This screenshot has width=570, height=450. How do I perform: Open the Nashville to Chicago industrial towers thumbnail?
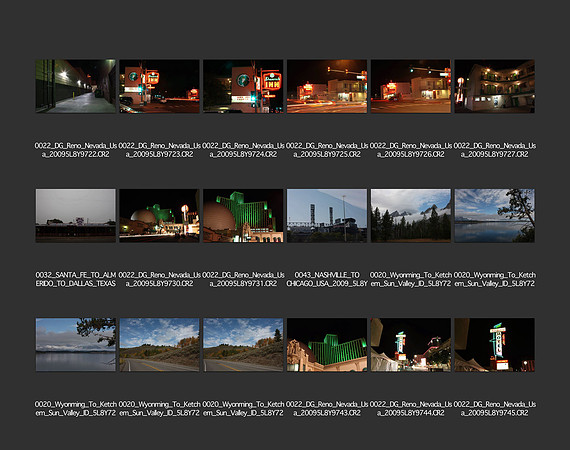327,216
